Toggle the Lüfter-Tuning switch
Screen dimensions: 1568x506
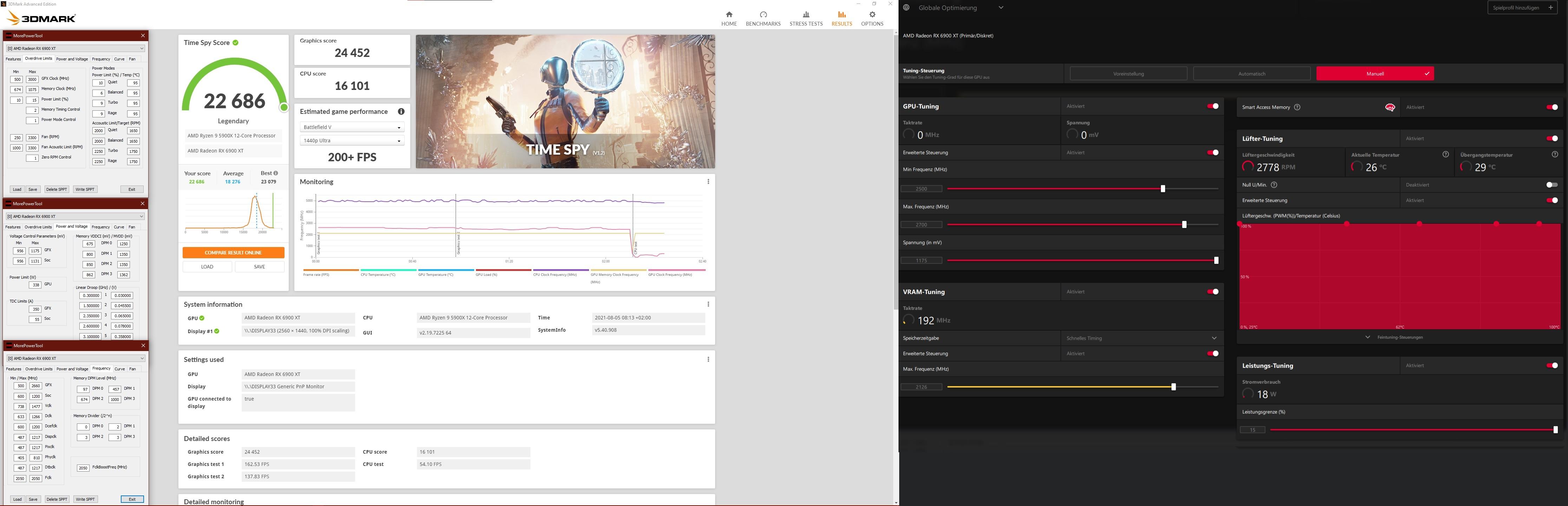[1552, 138]
